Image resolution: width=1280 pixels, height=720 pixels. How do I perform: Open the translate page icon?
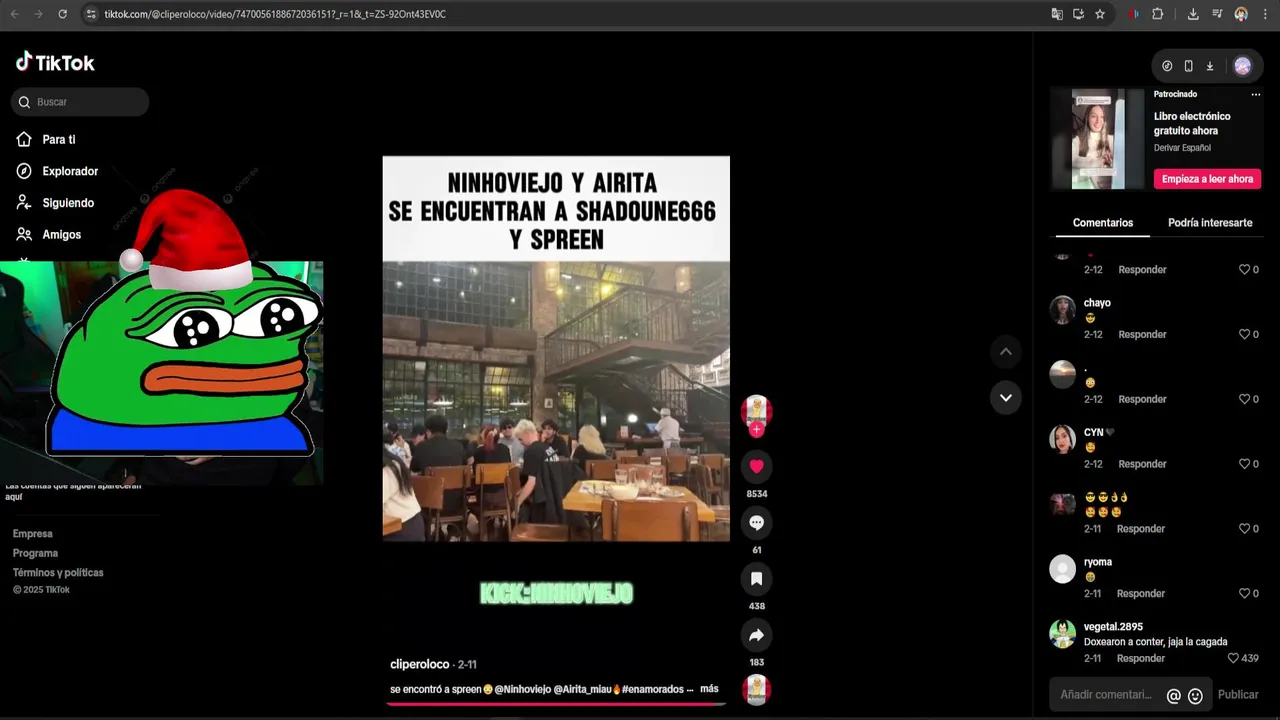coord(1057,14)
